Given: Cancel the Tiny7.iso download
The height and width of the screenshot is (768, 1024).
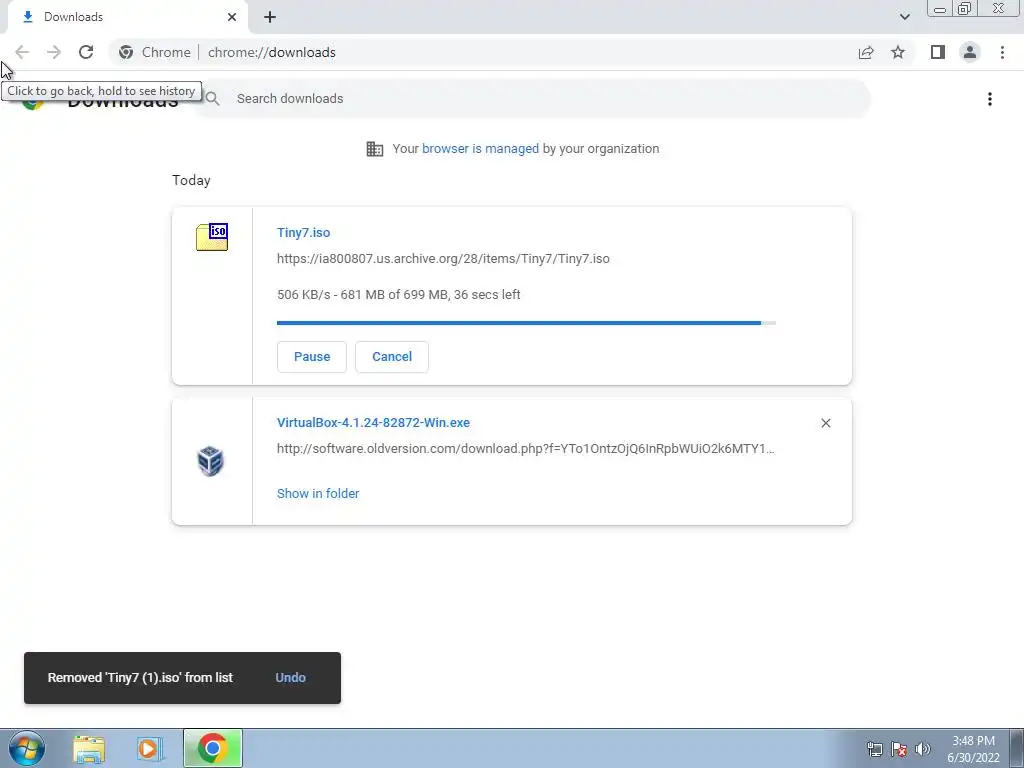Looking at the screenshot, I should pos(392,357).
